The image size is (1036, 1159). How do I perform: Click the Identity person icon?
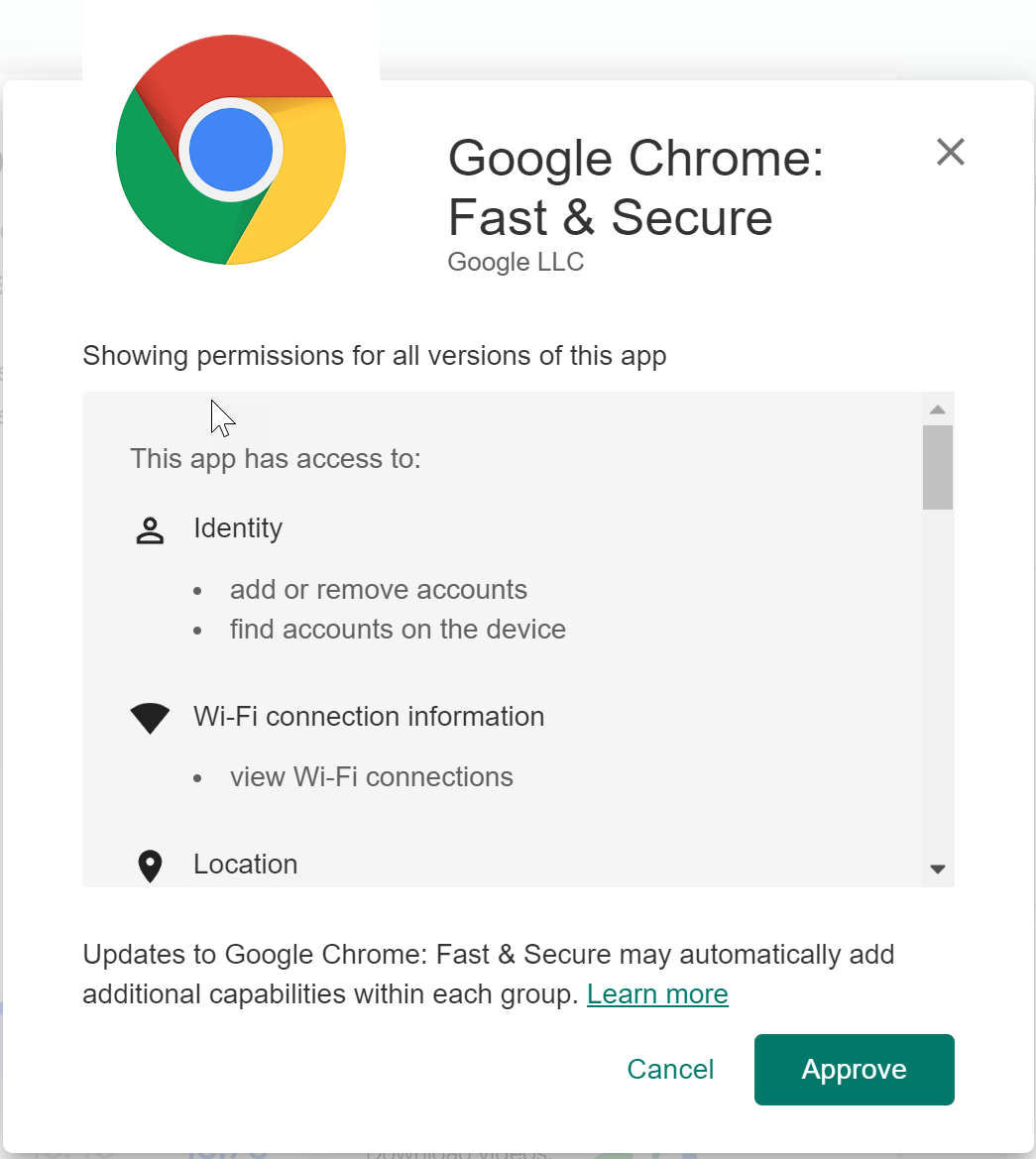pos(150,530)
